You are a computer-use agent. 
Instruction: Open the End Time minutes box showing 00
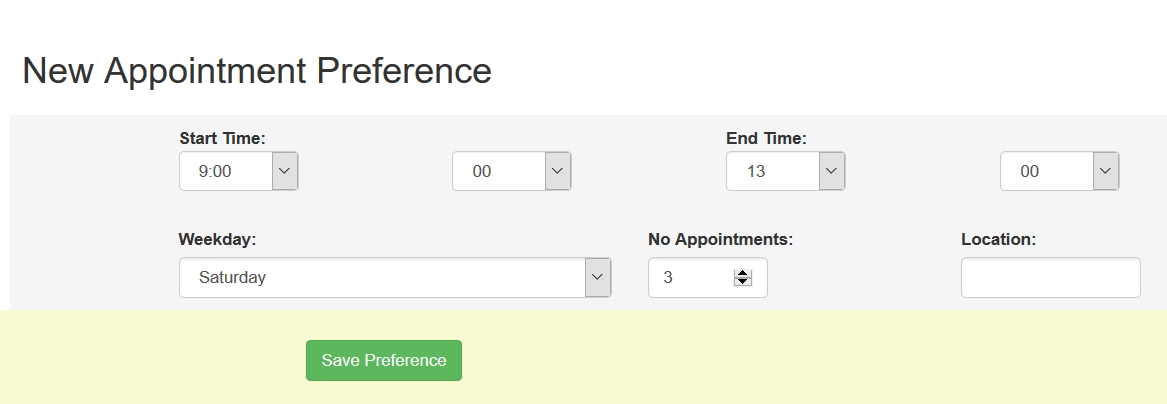click(x=1047, y=171)
